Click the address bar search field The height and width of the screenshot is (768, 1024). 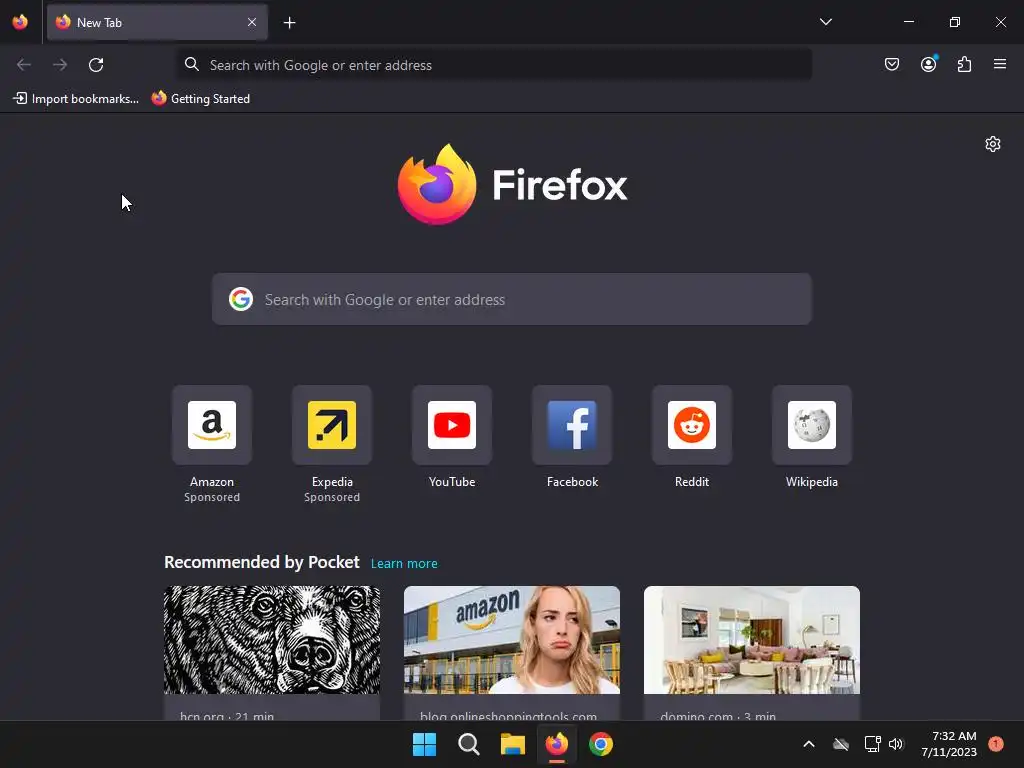click(x=494, y=65)
